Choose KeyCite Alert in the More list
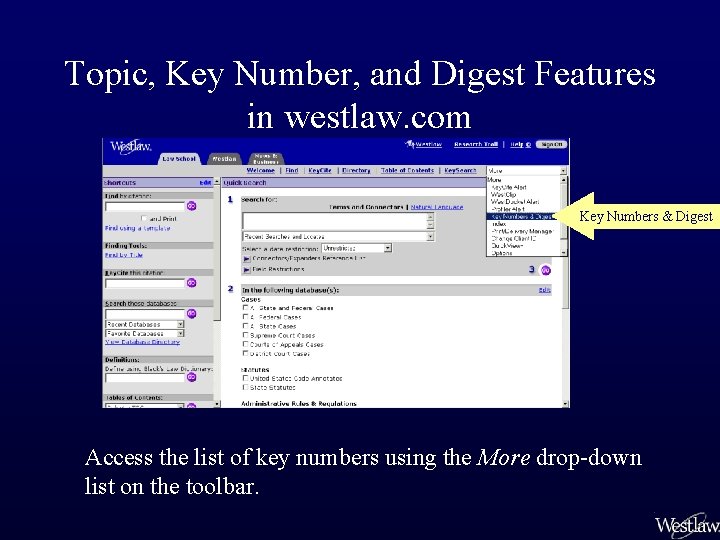The height and width of the screenshot is (540, 720). [509, 187]
